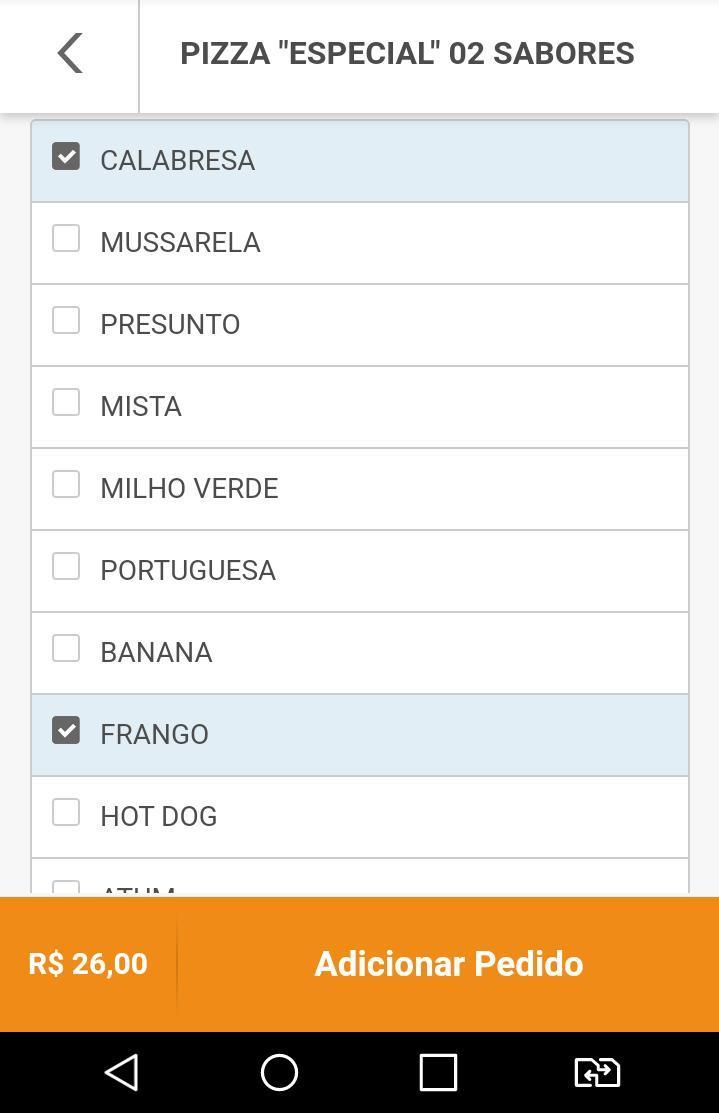Select the PORTUGUESA checkbox

point(66,566)
